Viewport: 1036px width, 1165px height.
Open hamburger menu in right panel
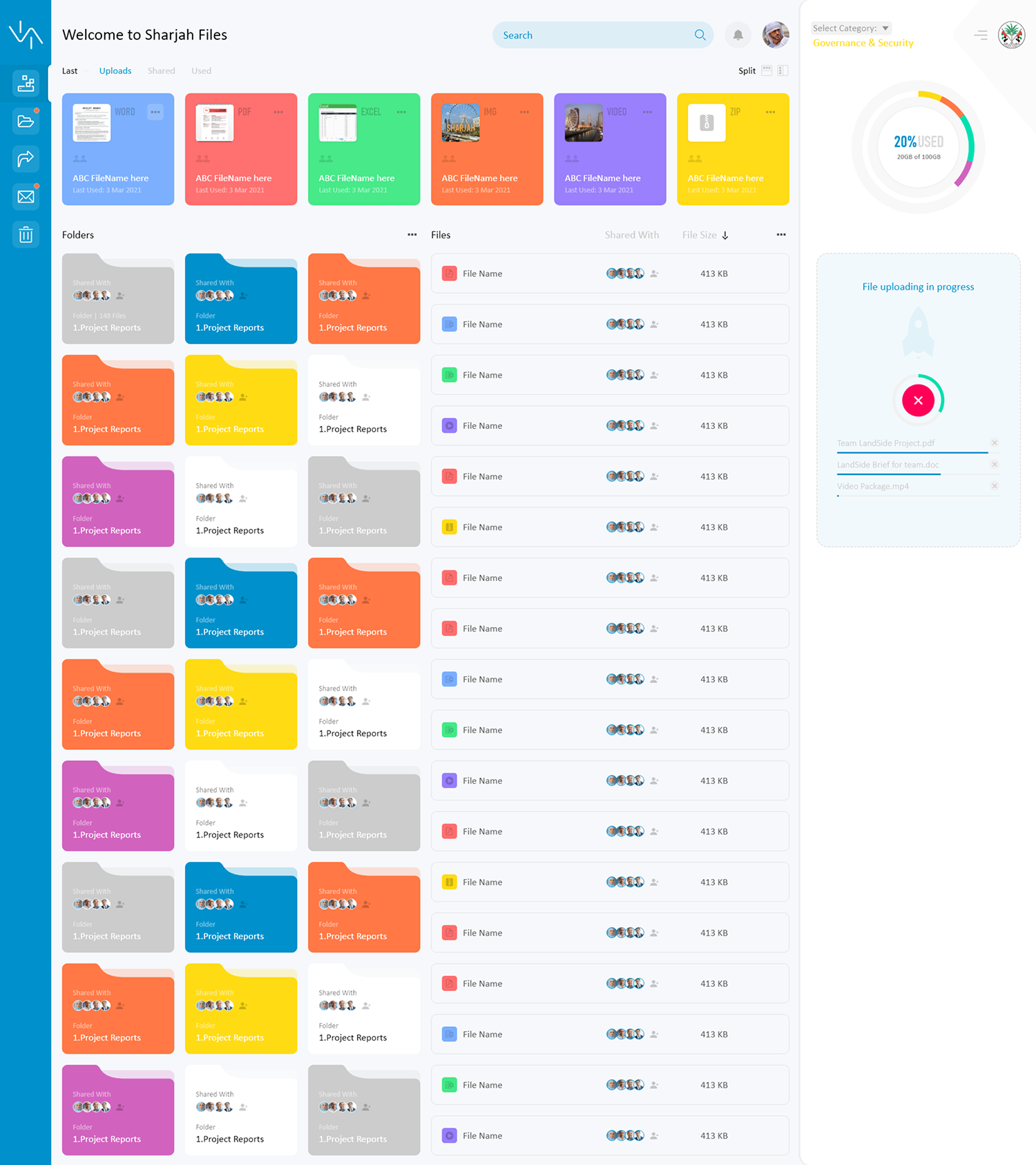980,35
